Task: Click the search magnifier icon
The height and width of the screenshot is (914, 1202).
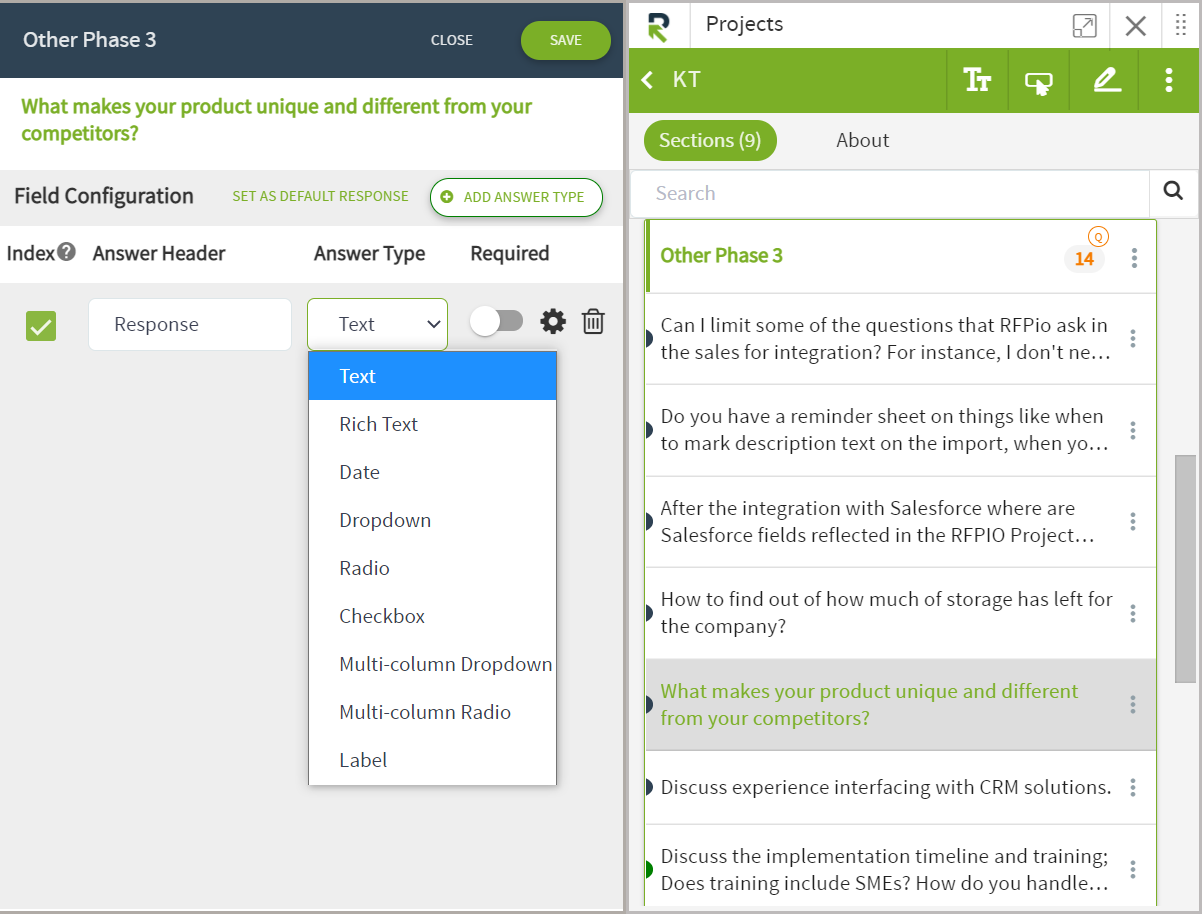Action: click(x=1174, y=193)
